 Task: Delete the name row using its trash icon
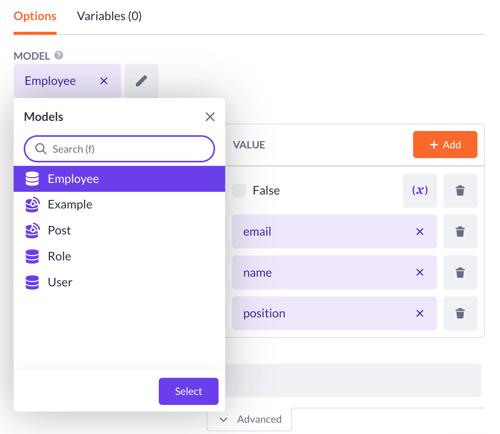[x=460, y=272]
